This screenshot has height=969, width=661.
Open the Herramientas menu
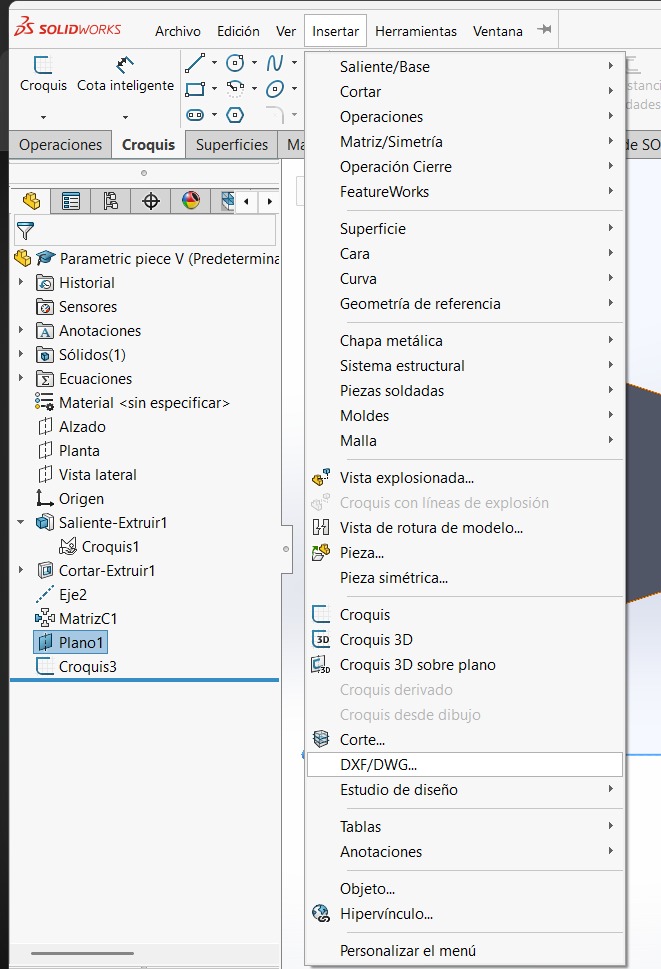click(416, 31)
